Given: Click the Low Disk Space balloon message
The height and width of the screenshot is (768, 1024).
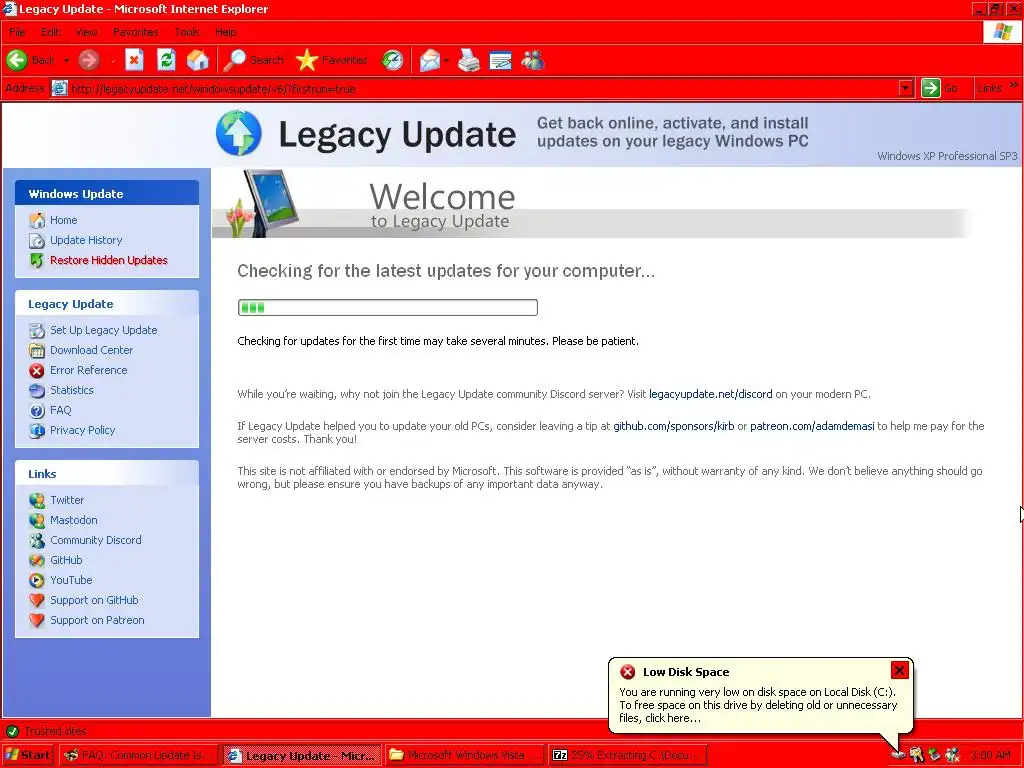Looking at the screenshot, I should 758,705.
